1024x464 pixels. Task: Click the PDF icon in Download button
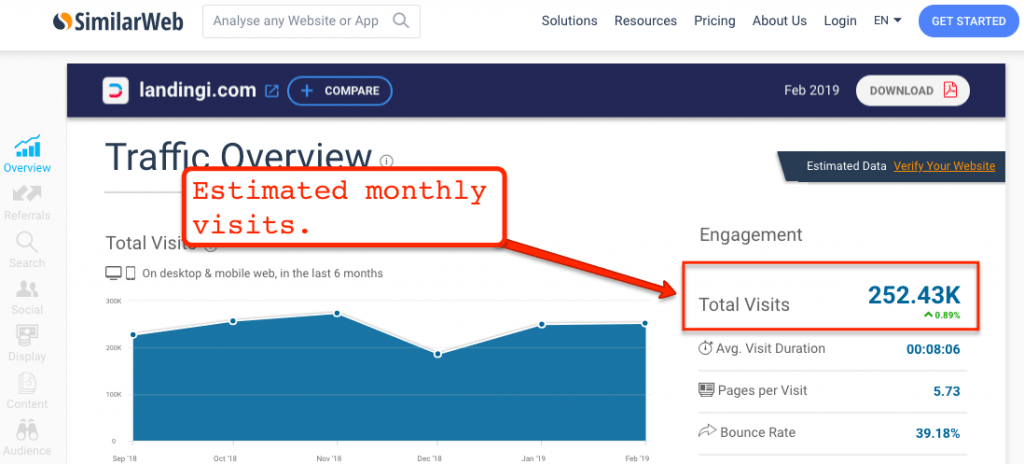[950, 91]
